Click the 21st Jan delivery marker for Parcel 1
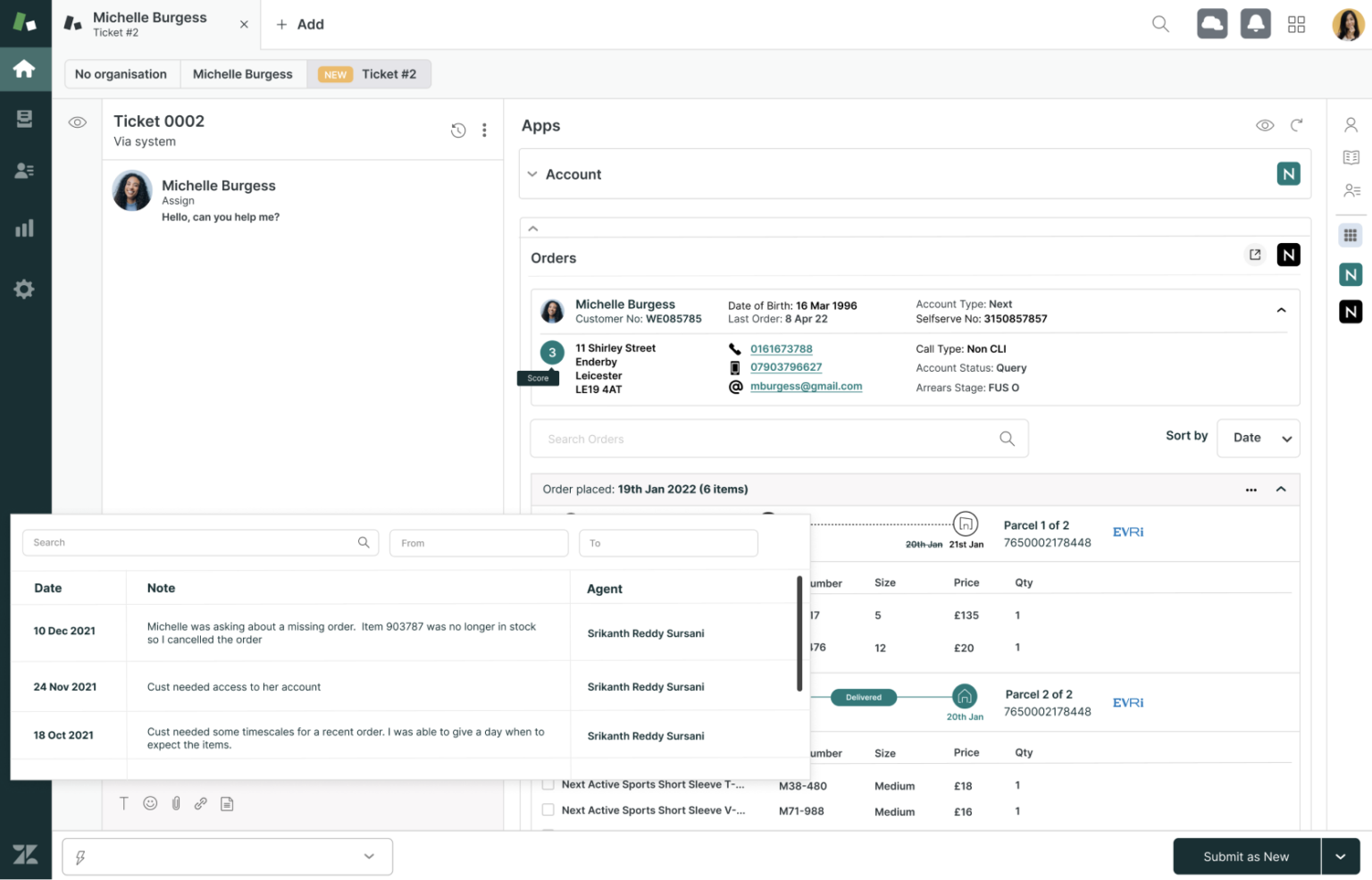1372x880 pixels. [966, 524]
